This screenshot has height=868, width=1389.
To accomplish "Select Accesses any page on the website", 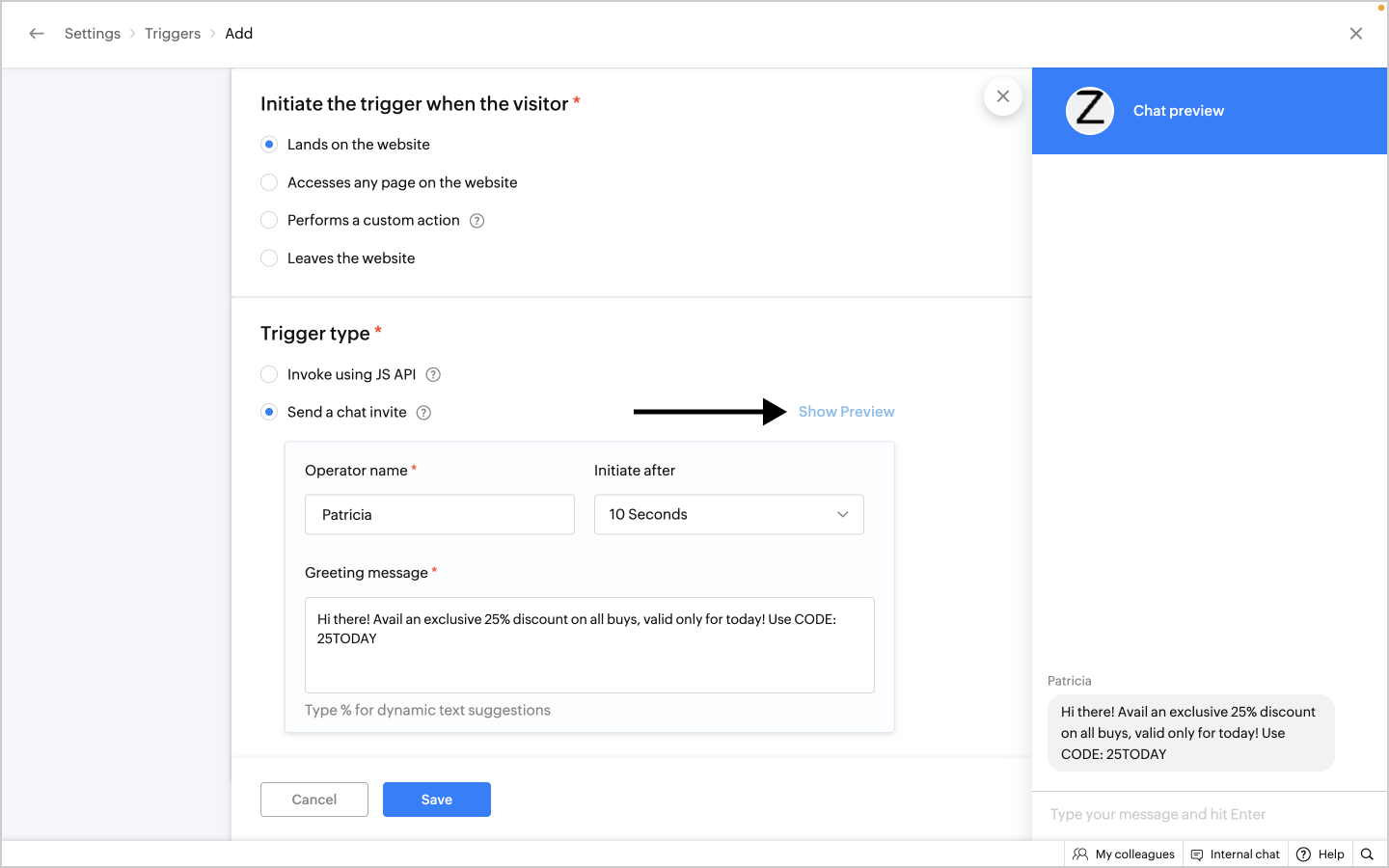I will tap(270, 182).
